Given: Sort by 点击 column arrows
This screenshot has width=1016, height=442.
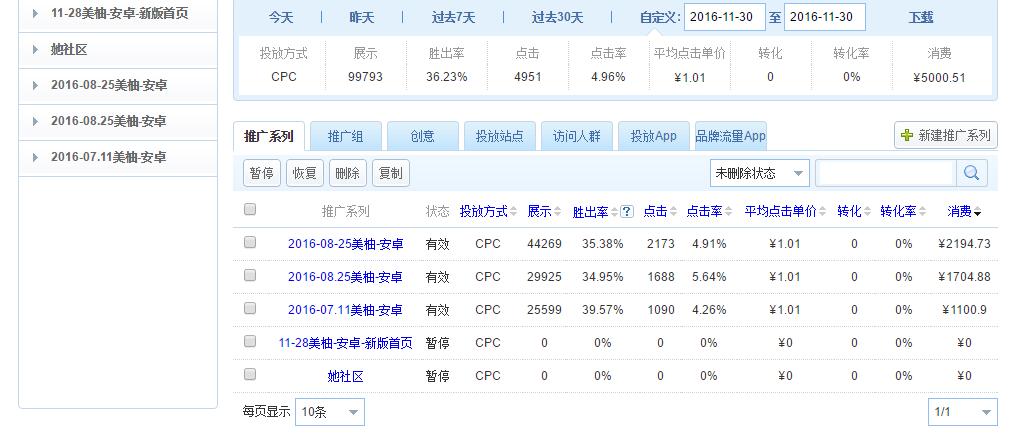Looking at the screenshot, I should tap(673, 212).
